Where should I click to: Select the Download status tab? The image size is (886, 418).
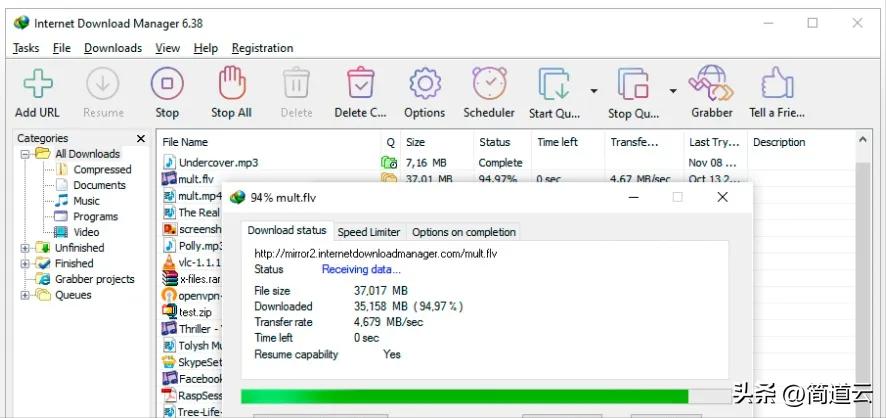287,230
